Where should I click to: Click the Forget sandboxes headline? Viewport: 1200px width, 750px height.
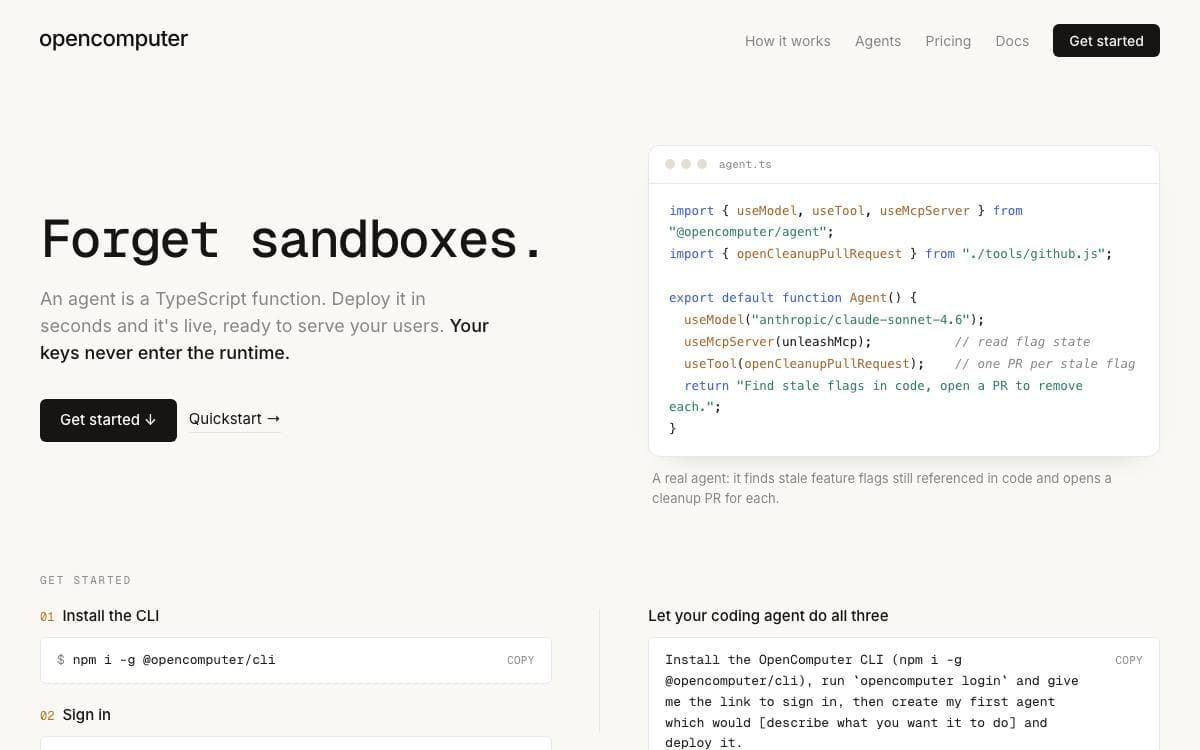tap(292, 240)
